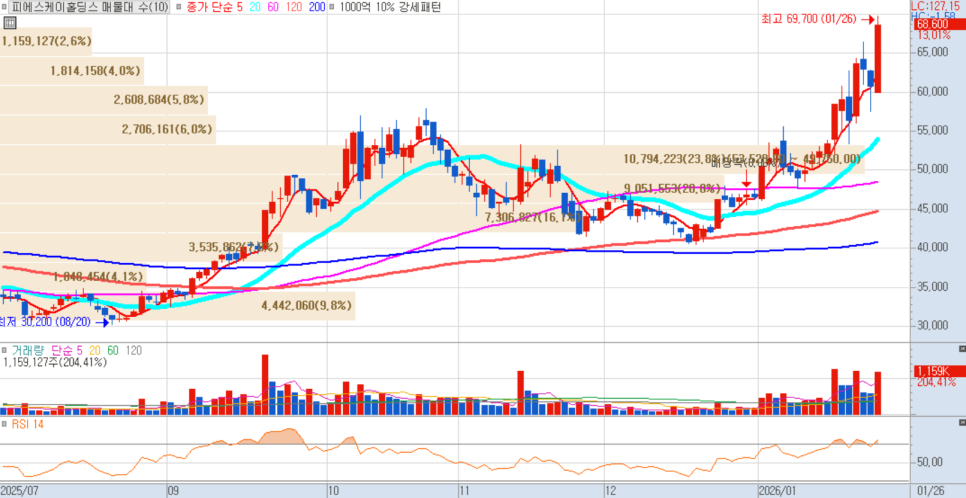
Task: Click the 65,000 price axis label
Action: click(x=932, y=53)
